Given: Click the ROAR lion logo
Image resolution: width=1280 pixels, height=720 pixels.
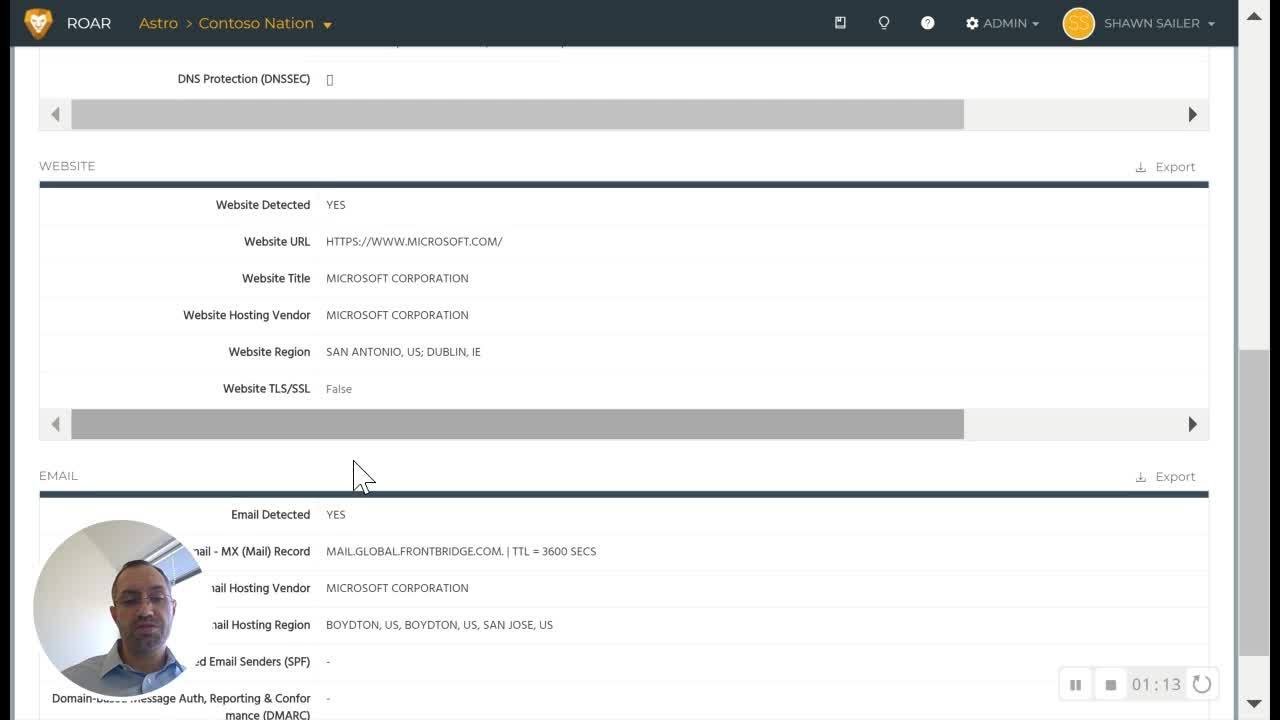Looking at the screenshot, I should [x=38, y=23].
